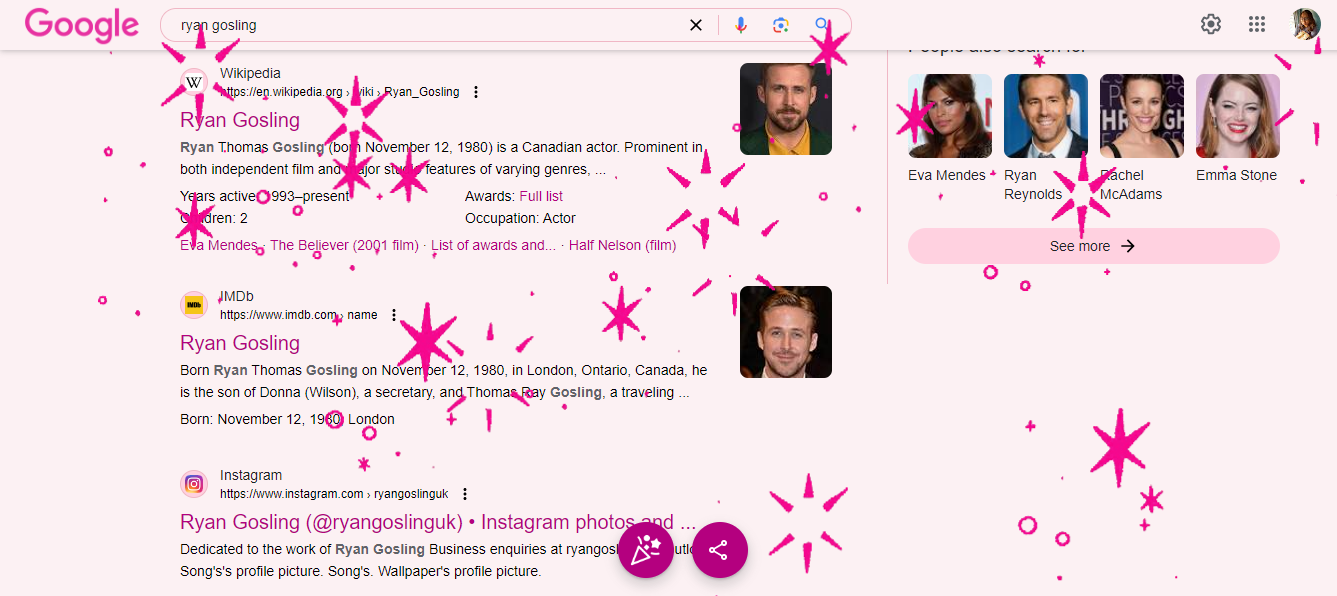Viewport: 1337px width, 596px height.
Task: Click the Eva Mendes link under the Wikipedia snippet
Action: [217, 244]
